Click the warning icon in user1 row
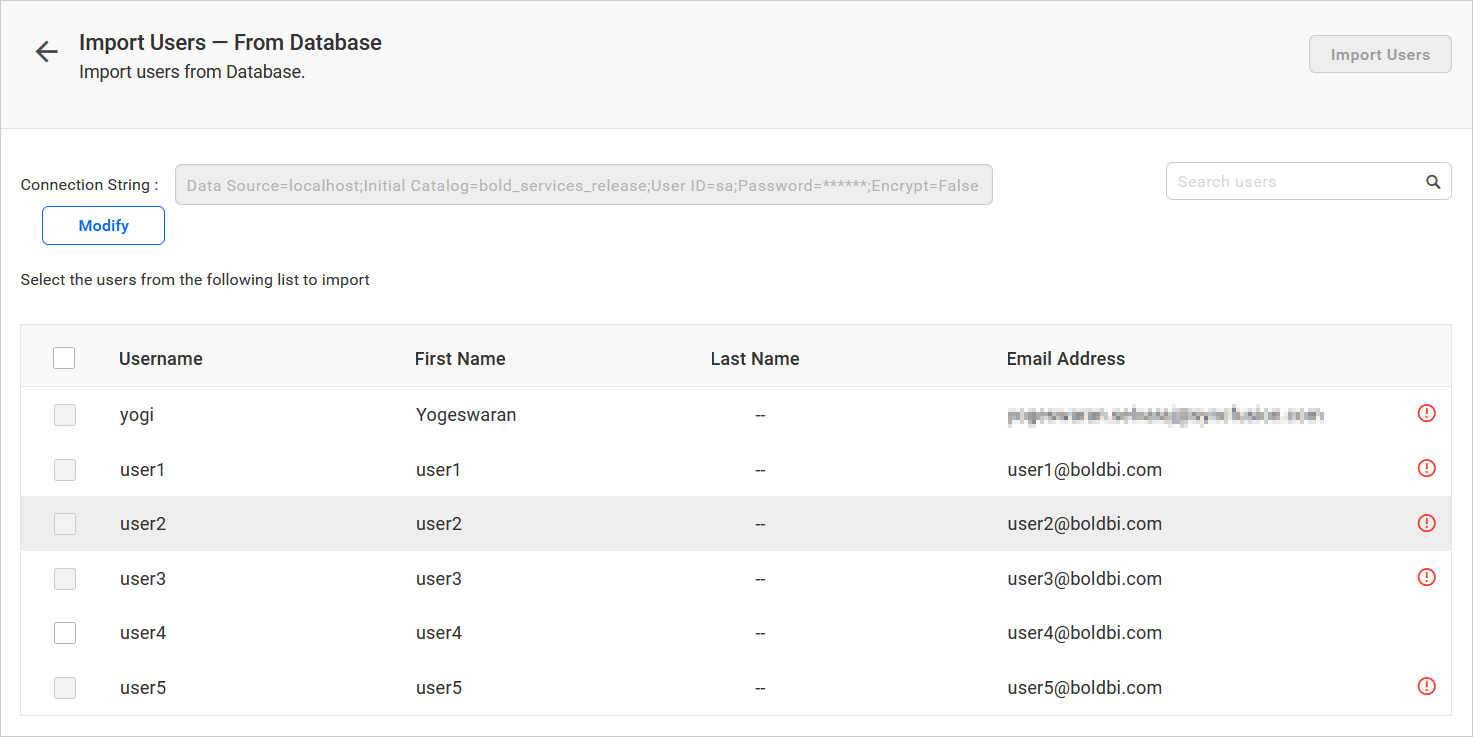Screen dimensions: 1473x737 [1427, 468]
